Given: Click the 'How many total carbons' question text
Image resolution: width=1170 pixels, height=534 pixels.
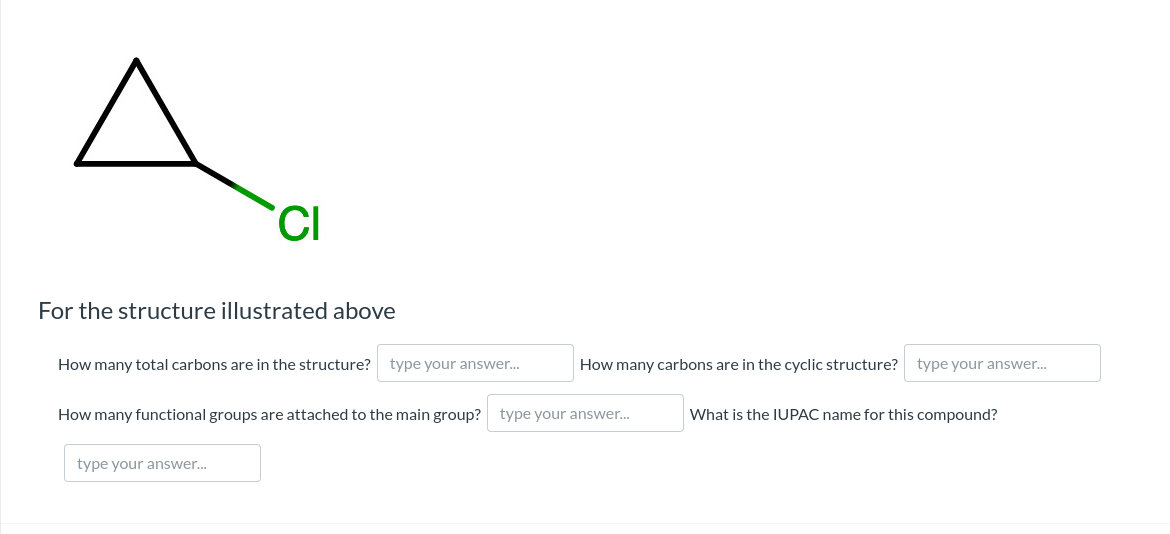Looking at the screenshot, I should (x=214, y=364).
